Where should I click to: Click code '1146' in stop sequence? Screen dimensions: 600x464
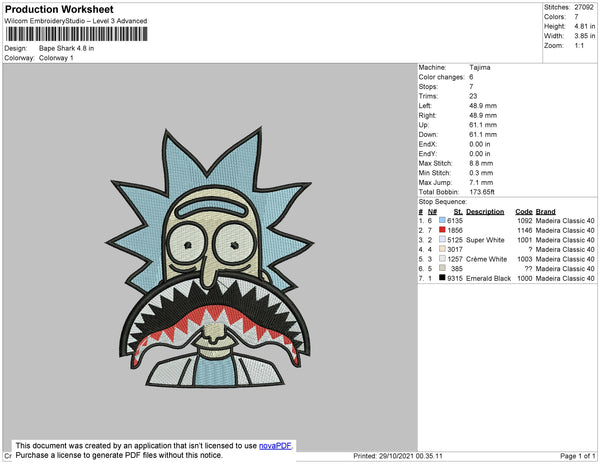point(525,230)
